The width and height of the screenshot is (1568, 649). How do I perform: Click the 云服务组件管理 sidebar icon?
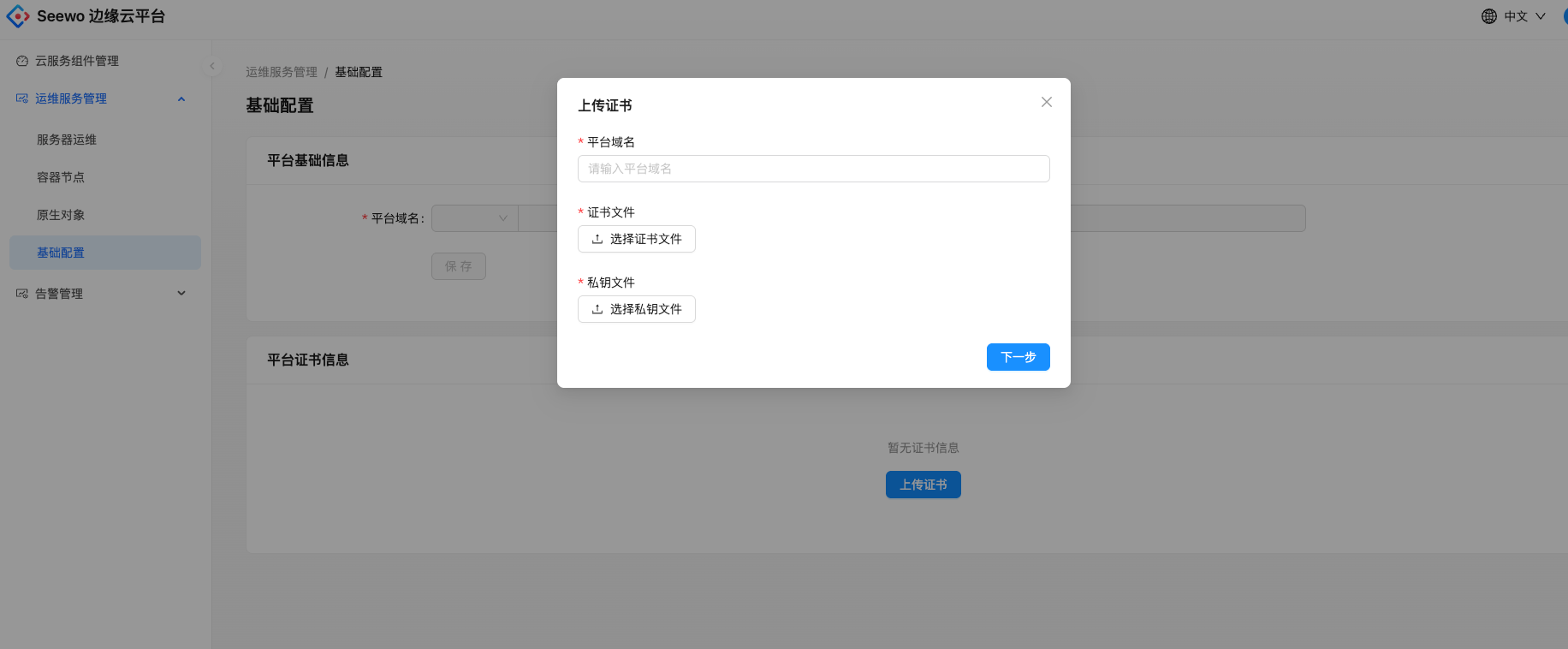tap(22, 61)
